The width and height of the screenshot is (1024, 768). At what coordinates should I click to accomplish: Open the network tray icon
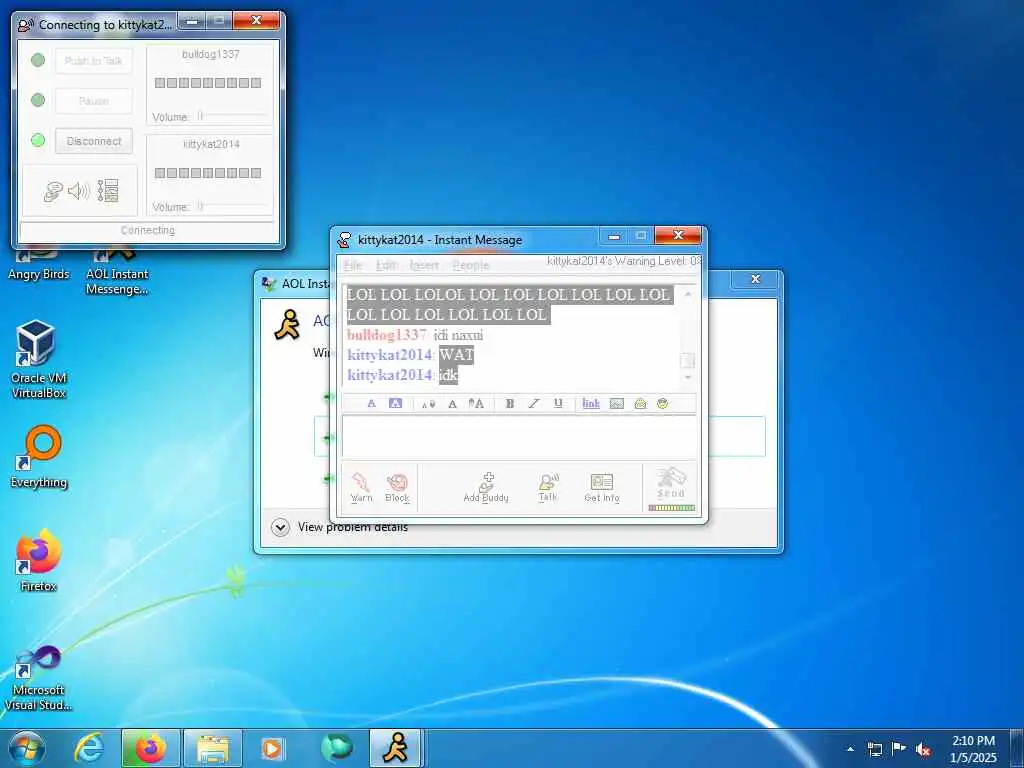tap(874, 749)
